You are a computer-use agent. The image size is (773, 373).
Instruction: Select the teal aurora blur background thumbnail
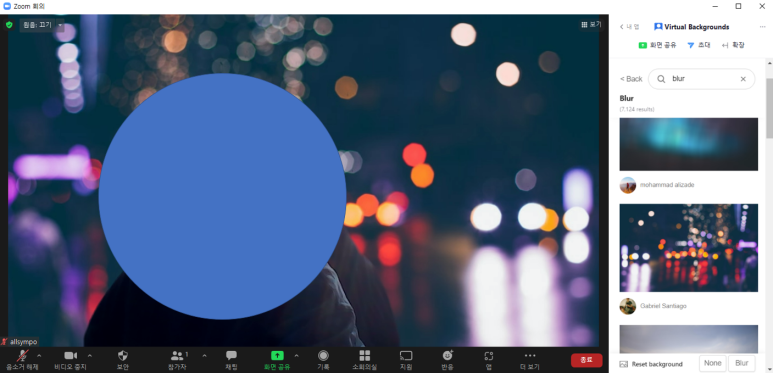689,144
